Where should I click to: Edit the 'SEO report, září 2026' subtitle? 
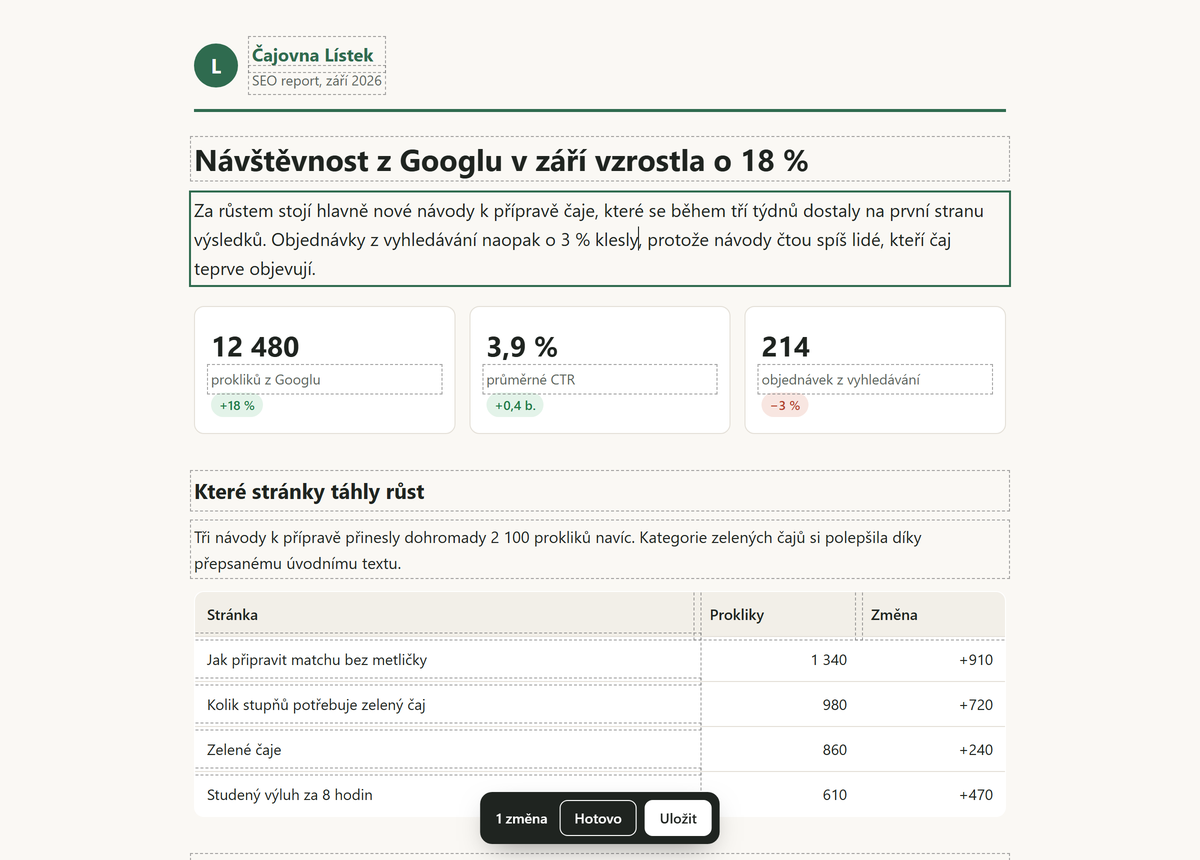click(317, 81)
